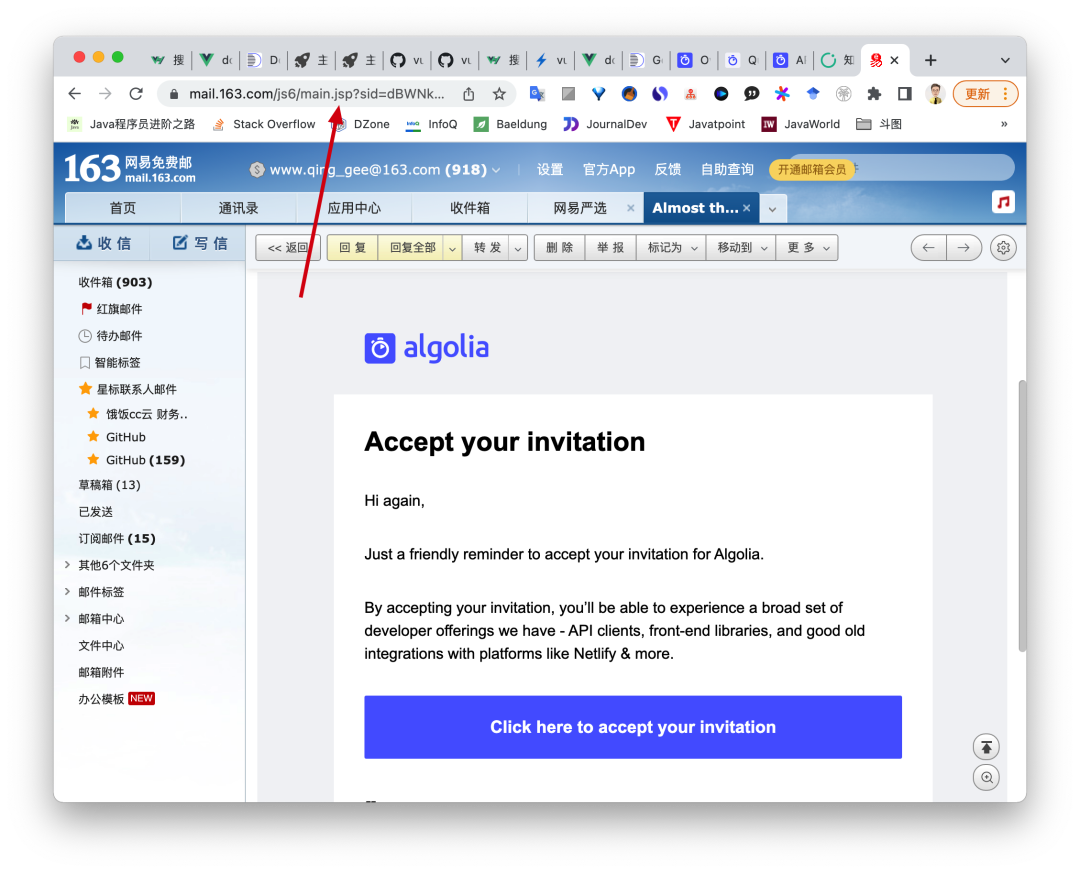Expand the 转发 dropdown arrow
This screenshot has width=1080, height=873.
pos(518,249)
